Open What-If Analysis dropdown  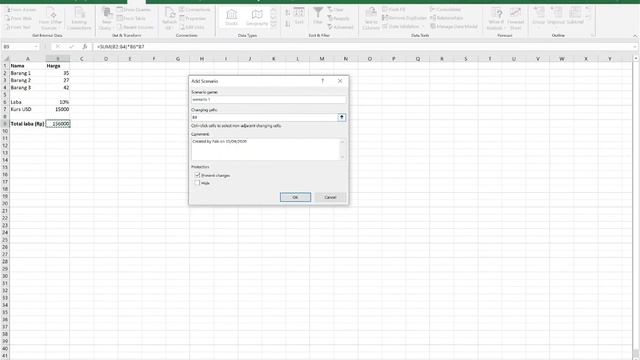pos(496,19)
